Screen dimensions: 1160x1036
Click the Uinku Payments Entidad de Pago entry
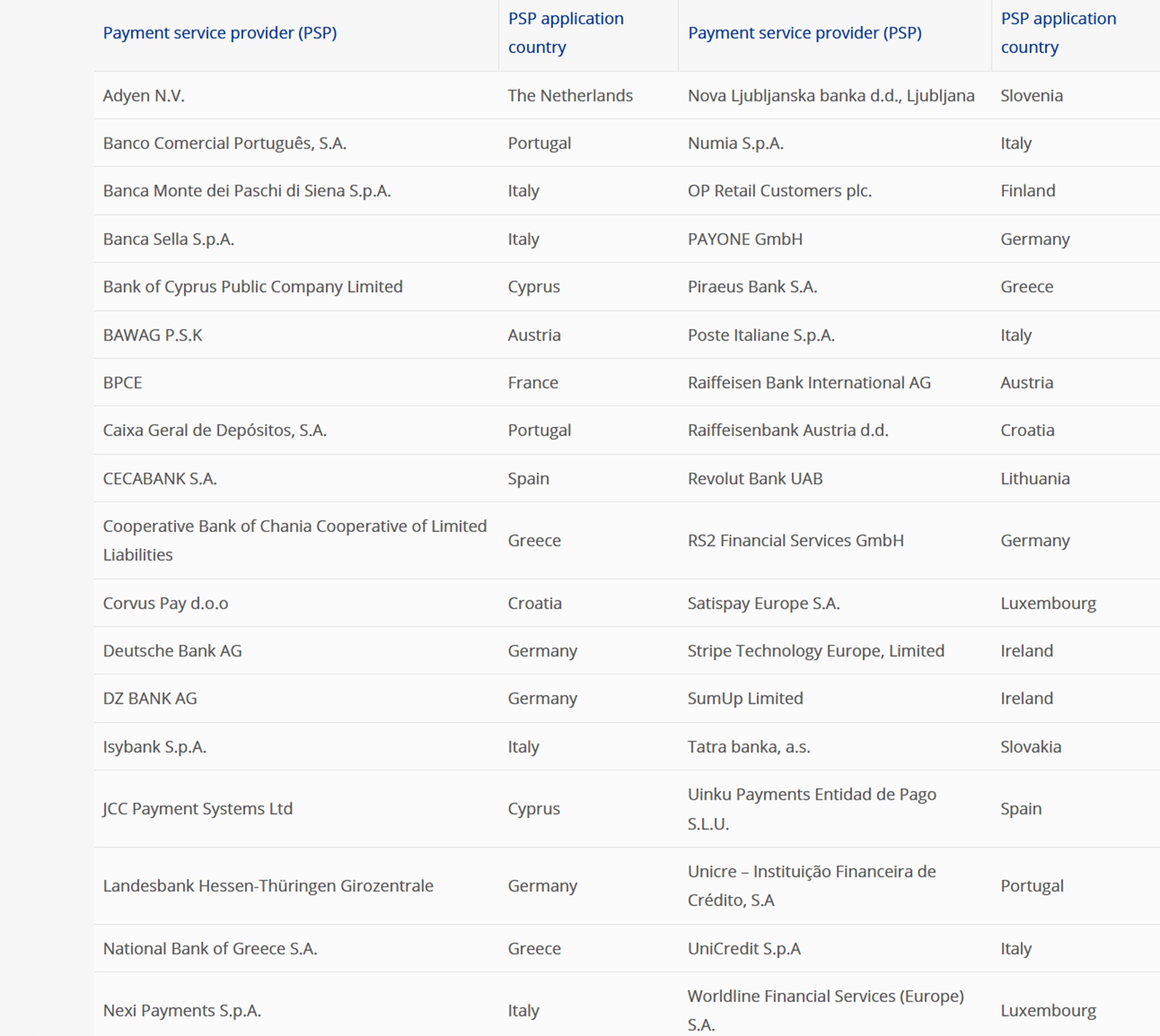coord(812,809)
